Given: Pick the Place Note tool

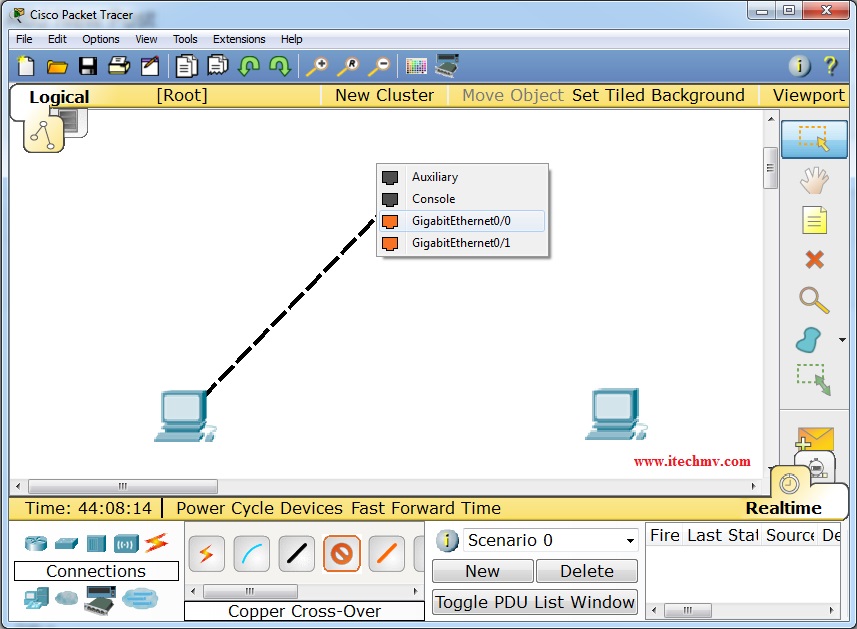Looking at the screenshot, I should (814, 220).
